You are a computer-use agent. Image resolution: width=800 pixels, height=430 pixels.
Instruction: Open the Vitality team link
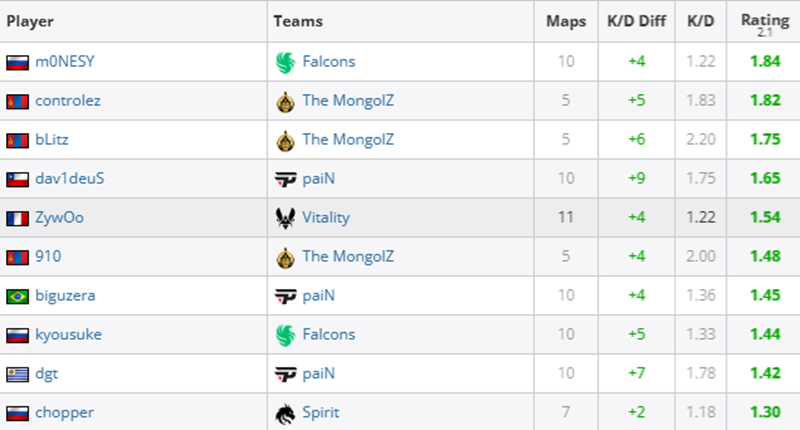coord(327,218)
